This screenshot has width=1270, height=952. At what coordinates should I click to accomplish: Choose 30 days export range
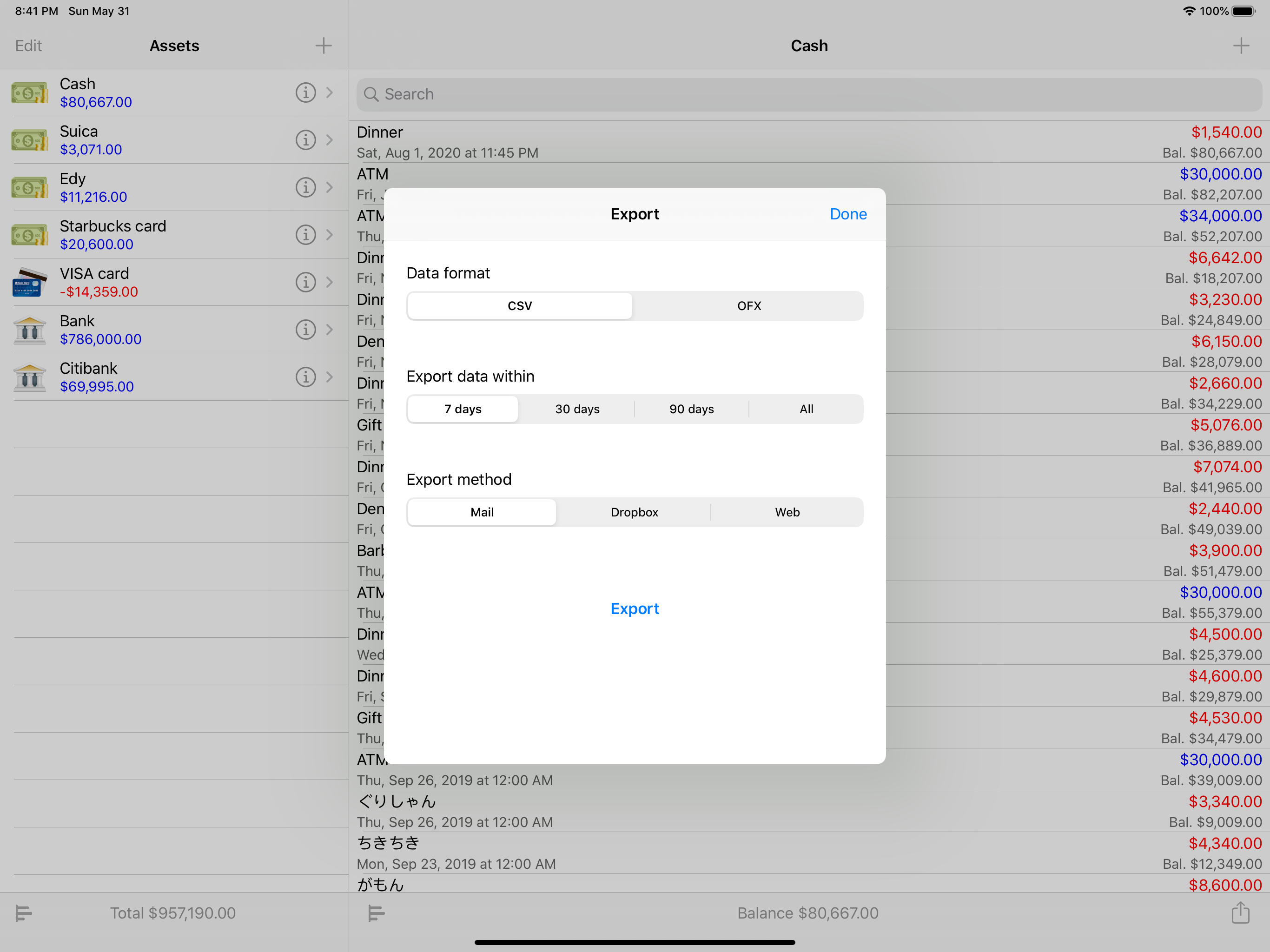tap(577, 410)
